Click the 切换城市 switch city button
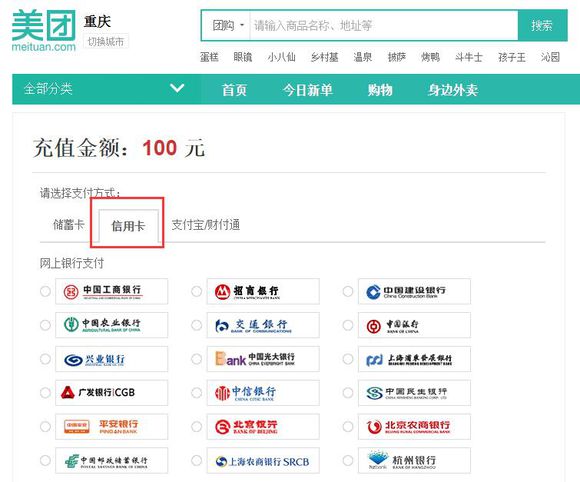The height and width of the screenshot is (482, 580). tap(106, 41)
